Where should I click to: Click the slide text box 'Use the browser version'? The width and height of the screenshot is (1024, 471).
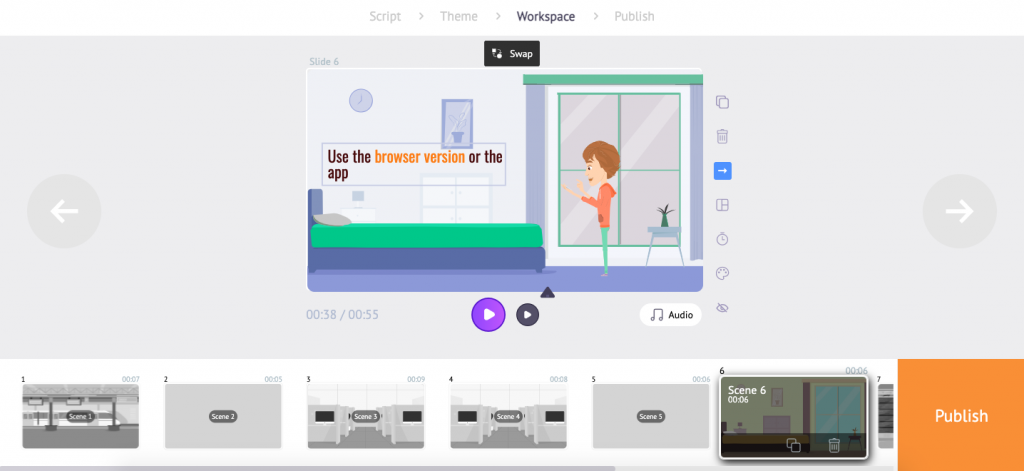click(414, 165)
